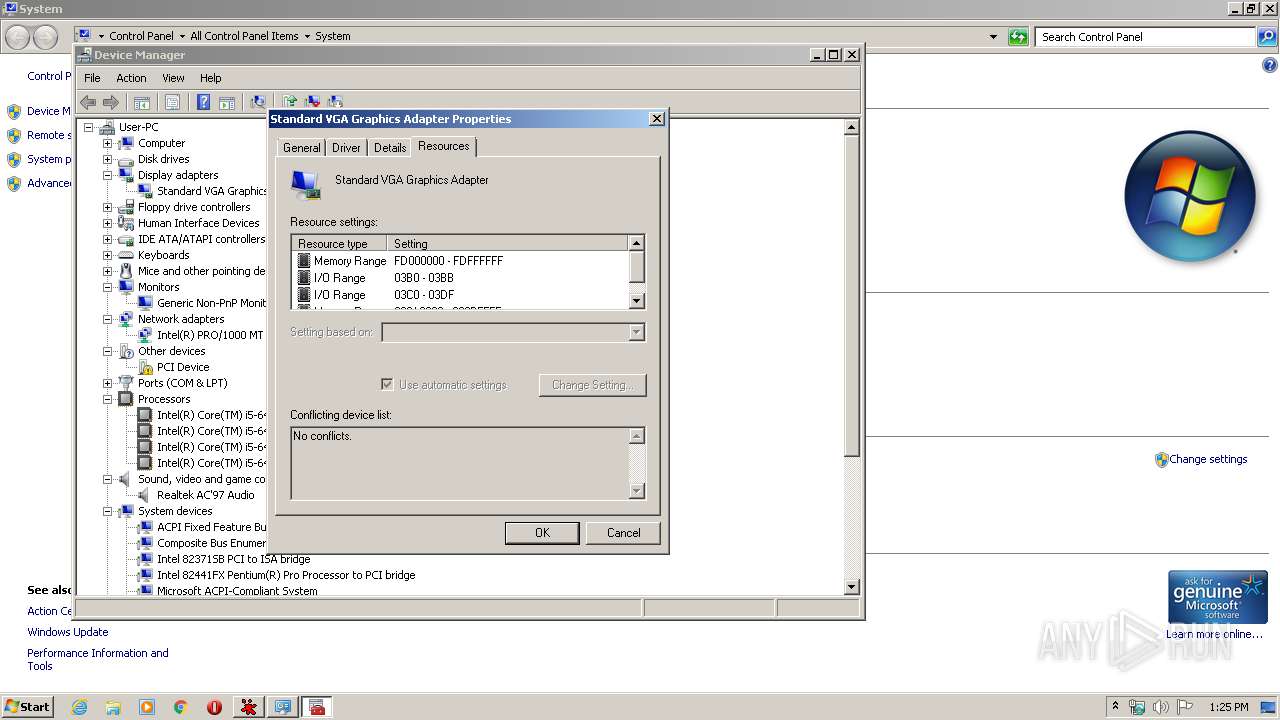Viewport: 1280px width, 720px height.
Task: Click the blue Help question-mark toolbar icon
Action: 203,102
